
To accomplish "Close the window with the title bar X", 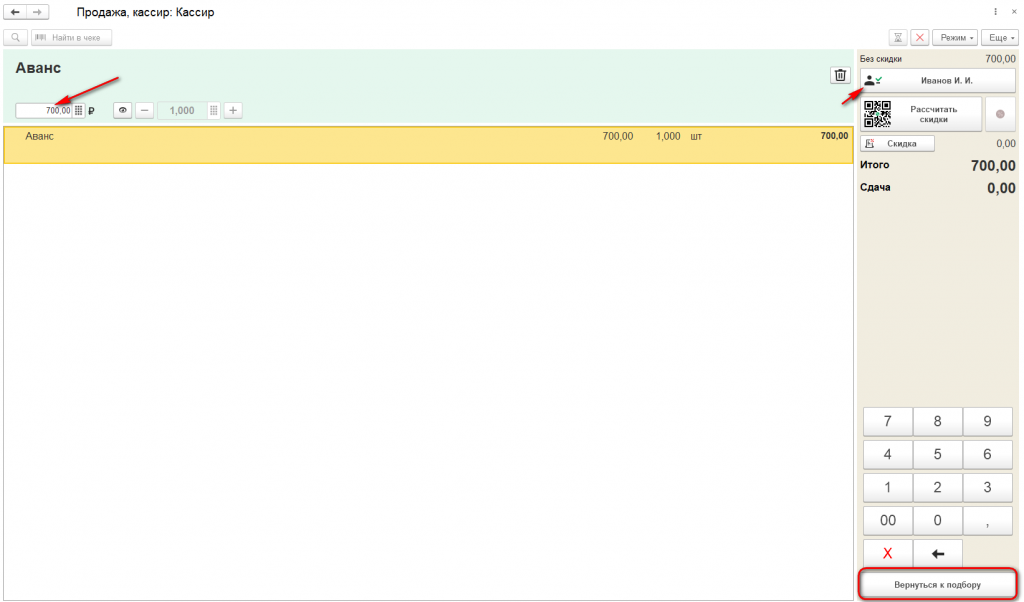I will [1014, 12].
